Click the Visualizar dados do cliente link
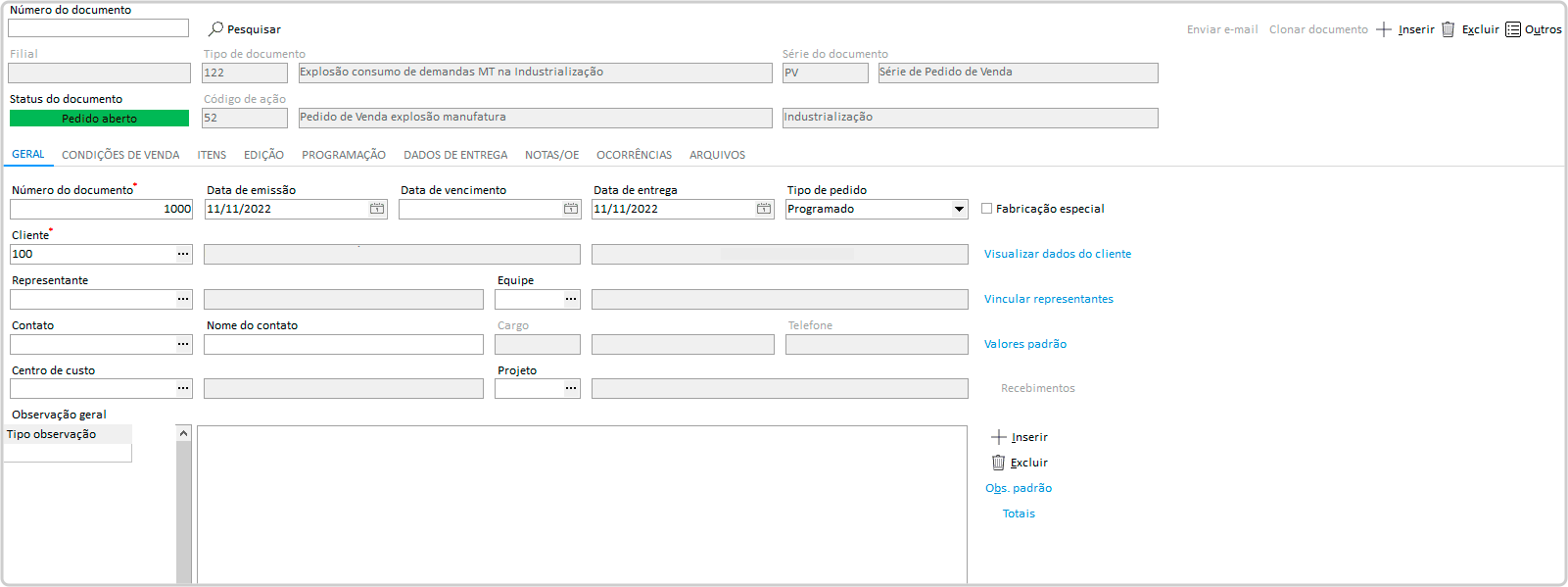This screenshot has height=587, width=1568. coord(1057,254)
